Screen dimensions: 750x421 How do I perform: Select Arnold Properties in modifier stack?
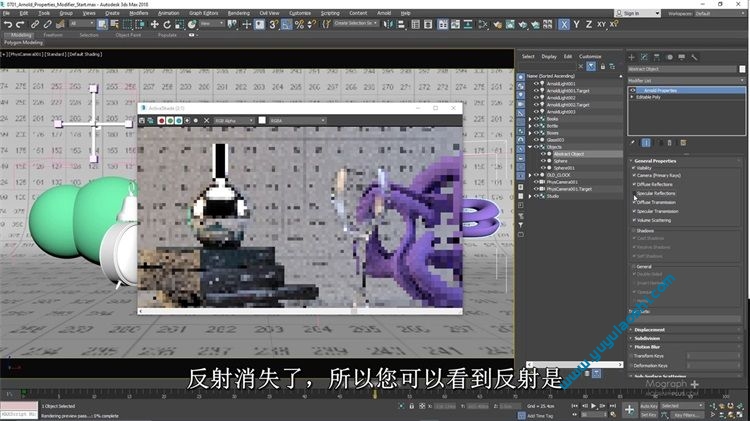point(660,90)
